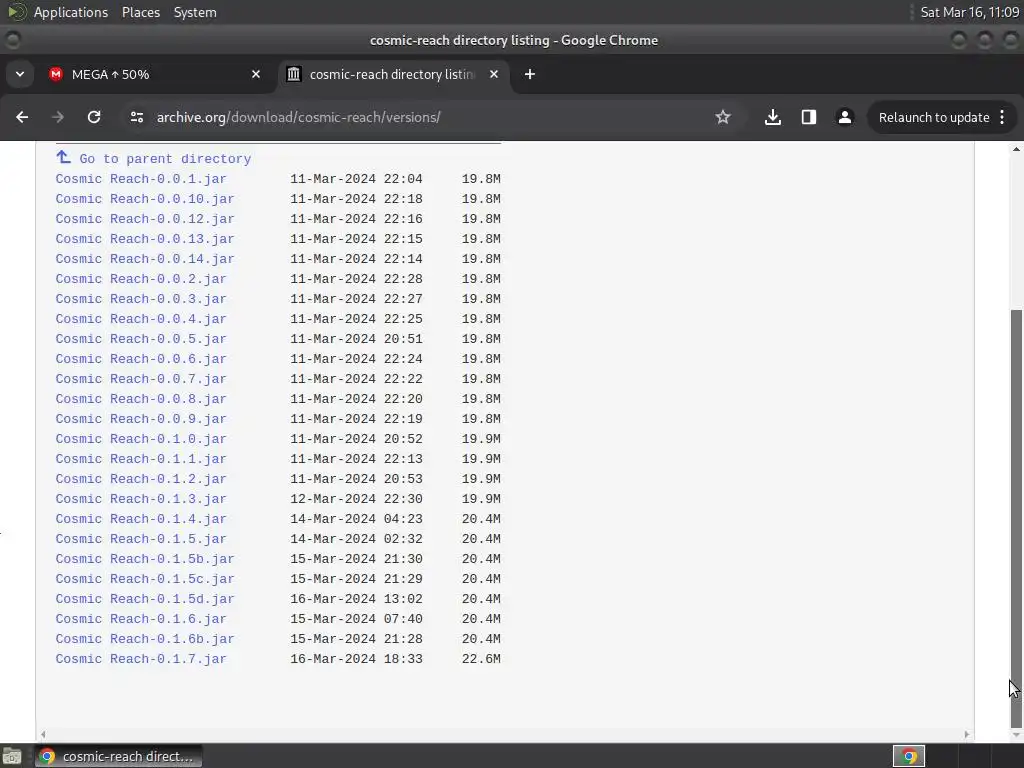Click the date 16-Mar-2024 18:33
The image size is (1024, 768).
click(x=357, y=659)
